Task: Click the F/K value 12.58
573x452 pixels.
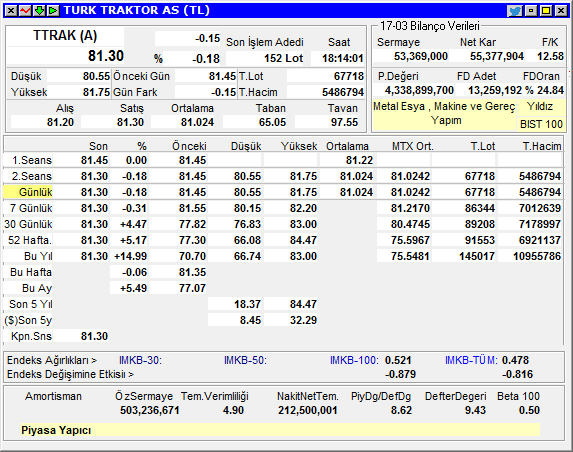Action: 550,56
